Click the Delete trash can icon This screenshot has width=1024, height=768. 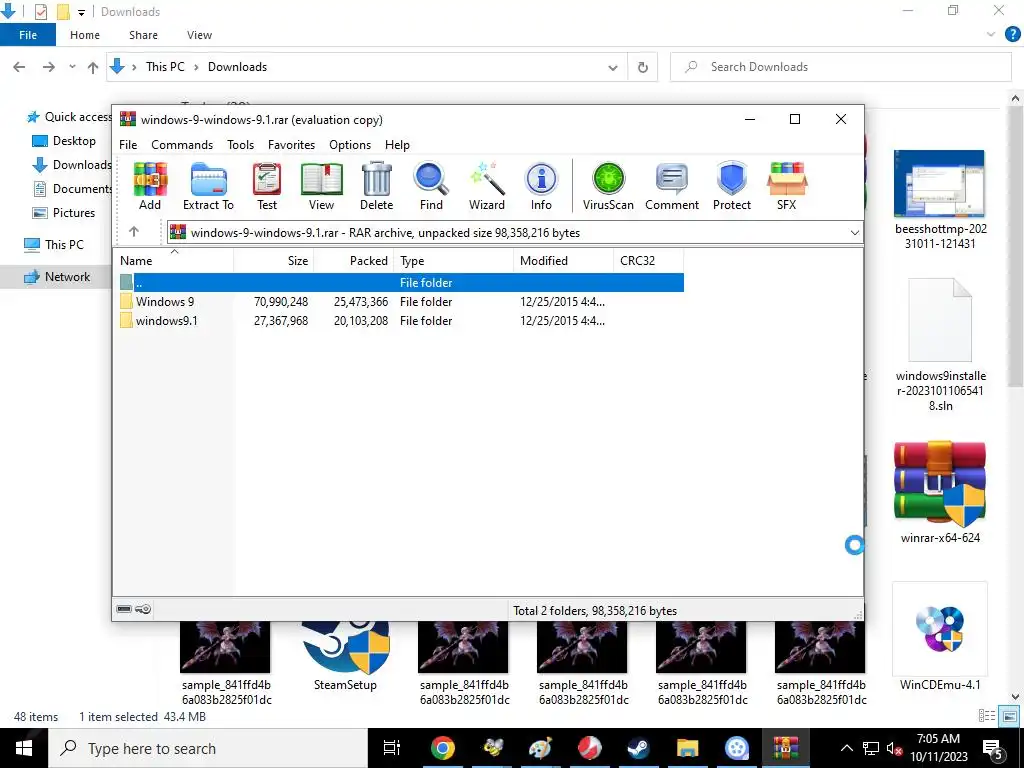tap(377, 186)
